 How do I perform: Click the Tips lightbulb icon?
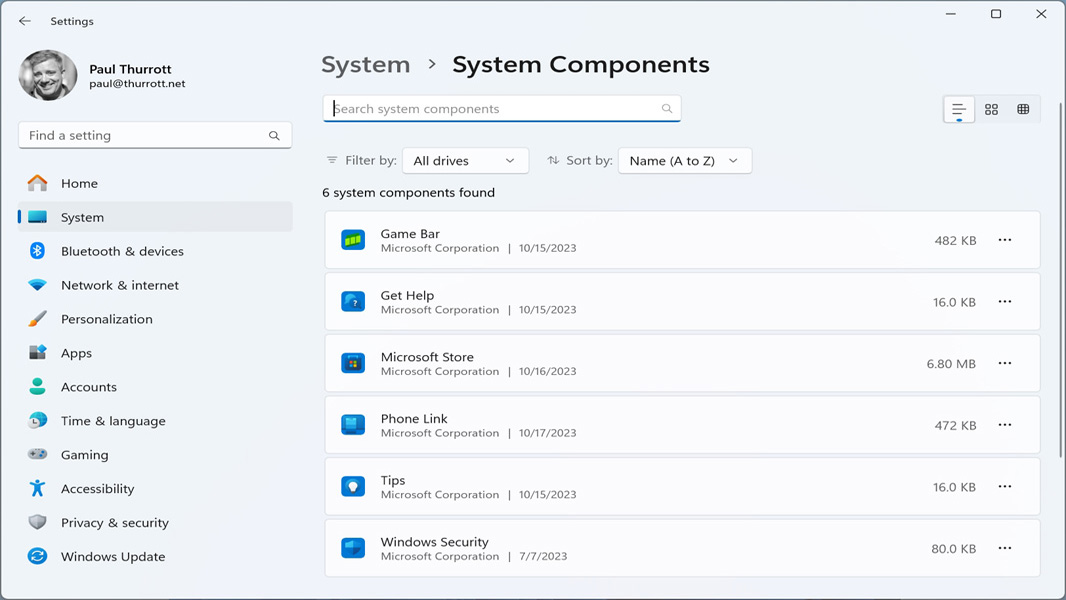(x=352, y=487)
